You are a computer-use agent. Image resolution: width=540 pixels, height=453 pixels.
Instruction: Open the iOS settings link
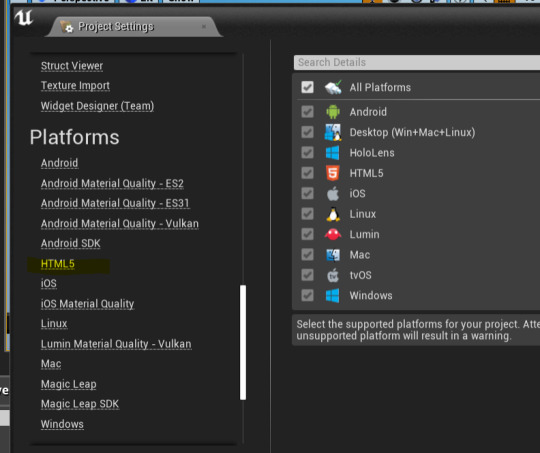(x=49, y=284)
